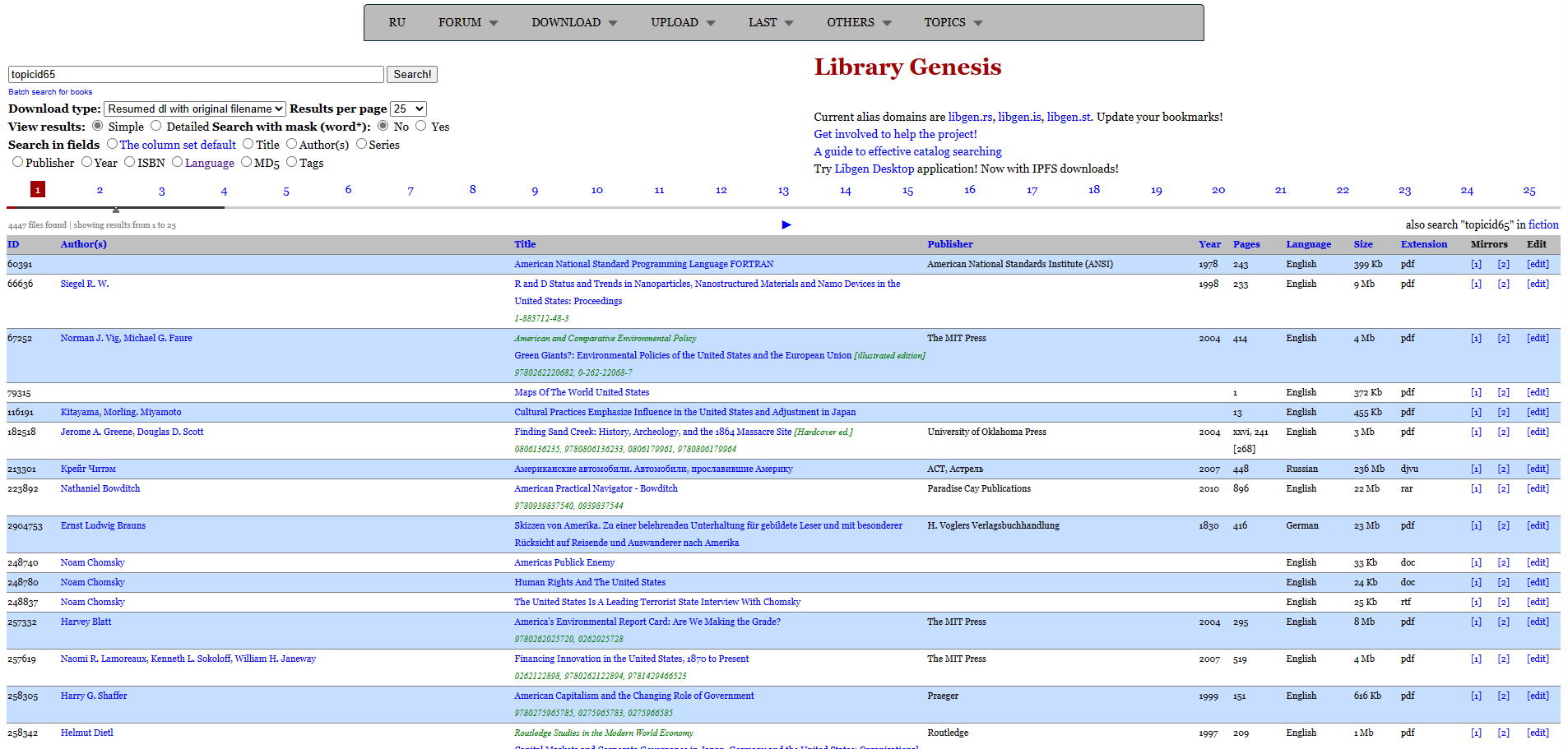This screenshot has width=1568, height=749.
Task: Open Results per page dropdown
Action: [408, 109]
